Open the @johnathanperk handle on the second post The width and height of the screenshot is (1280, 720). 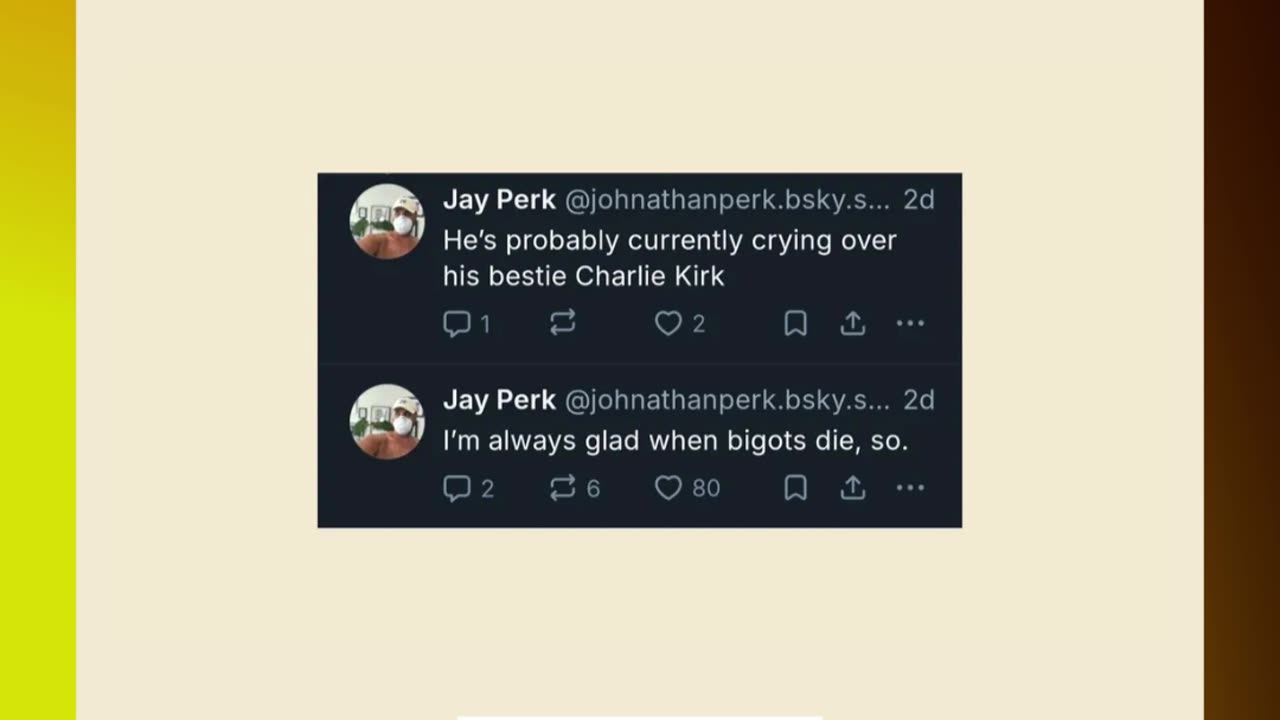click(727, 400)
